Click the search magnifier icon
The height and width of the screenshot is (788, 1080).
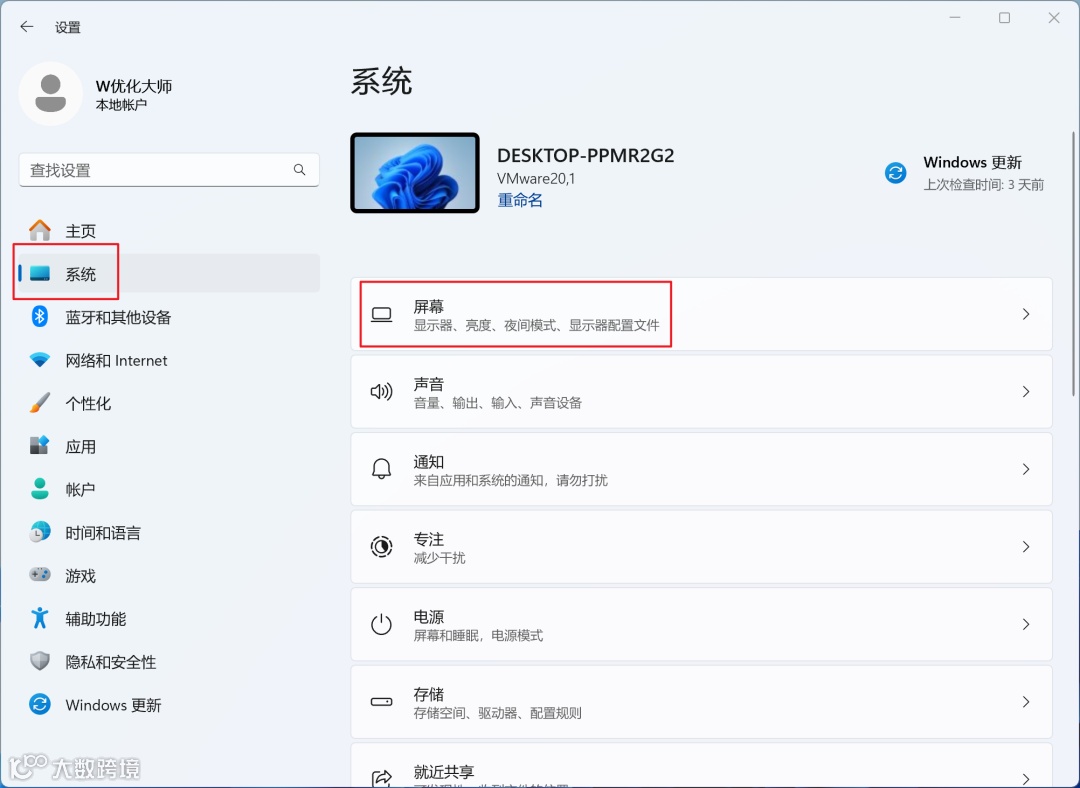coord(300,169)
